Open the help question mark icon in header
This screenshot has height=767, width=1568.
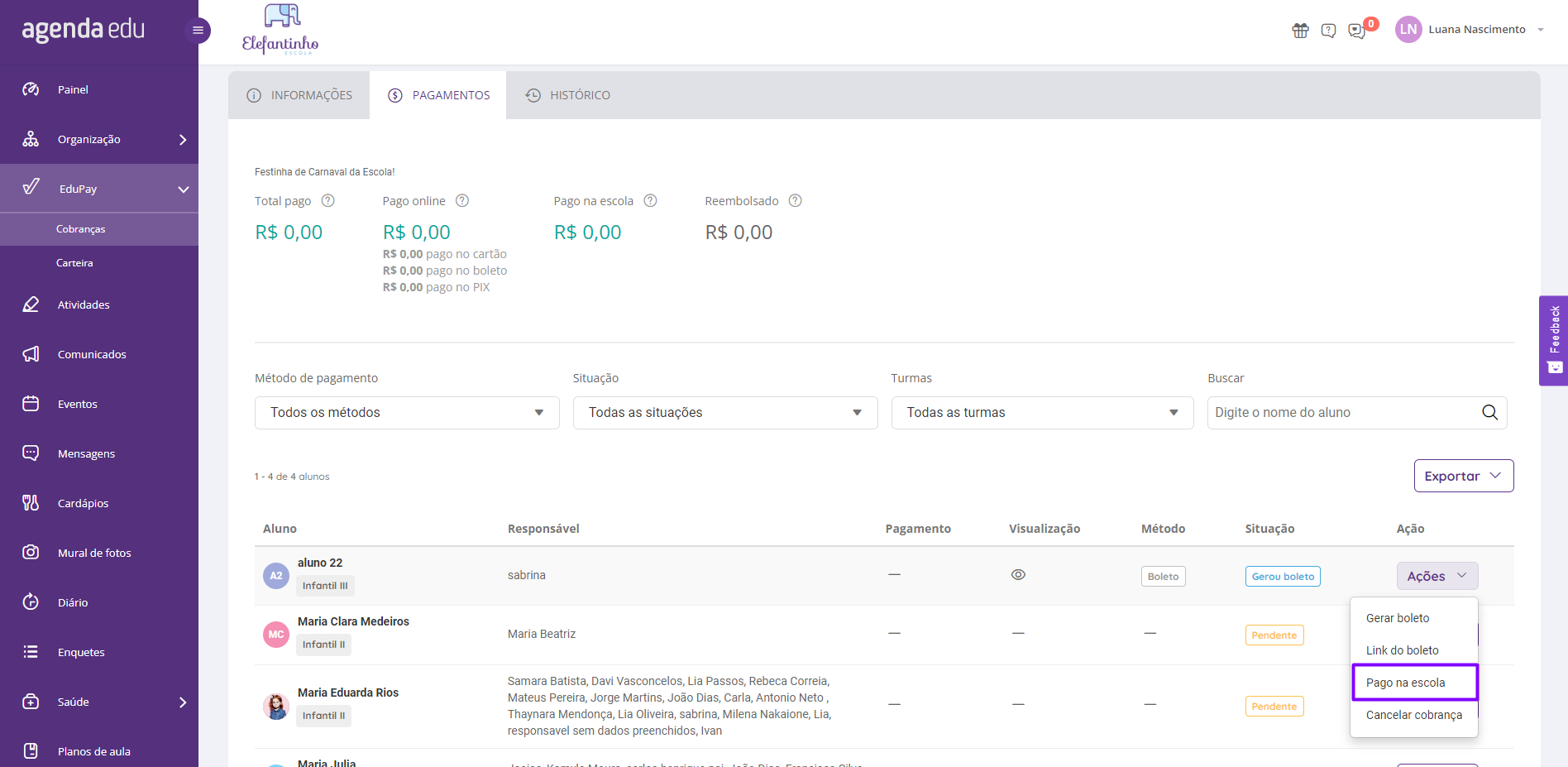tap(1328, 31)
